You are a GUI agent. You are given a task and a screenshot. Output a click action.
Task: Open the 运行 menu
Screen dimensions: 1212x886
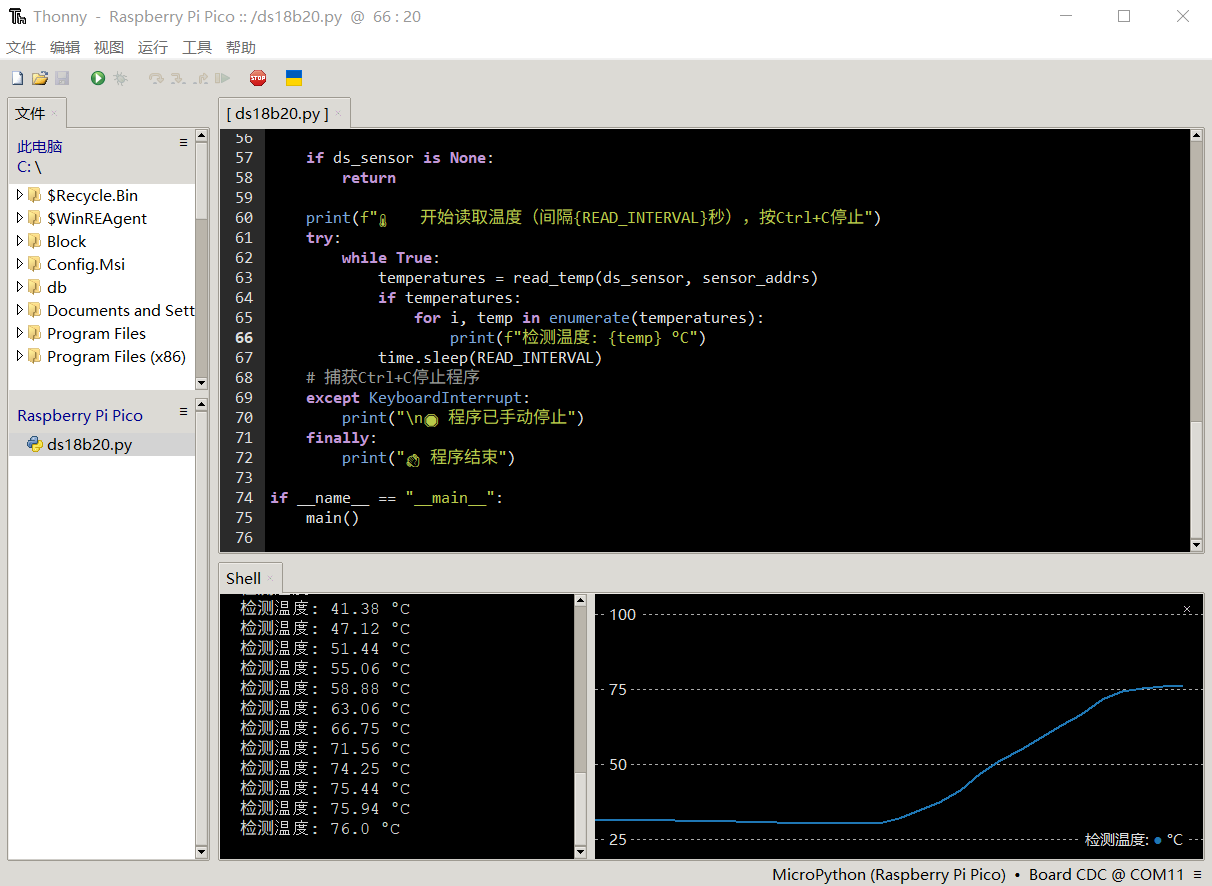[x=153, y=47]
